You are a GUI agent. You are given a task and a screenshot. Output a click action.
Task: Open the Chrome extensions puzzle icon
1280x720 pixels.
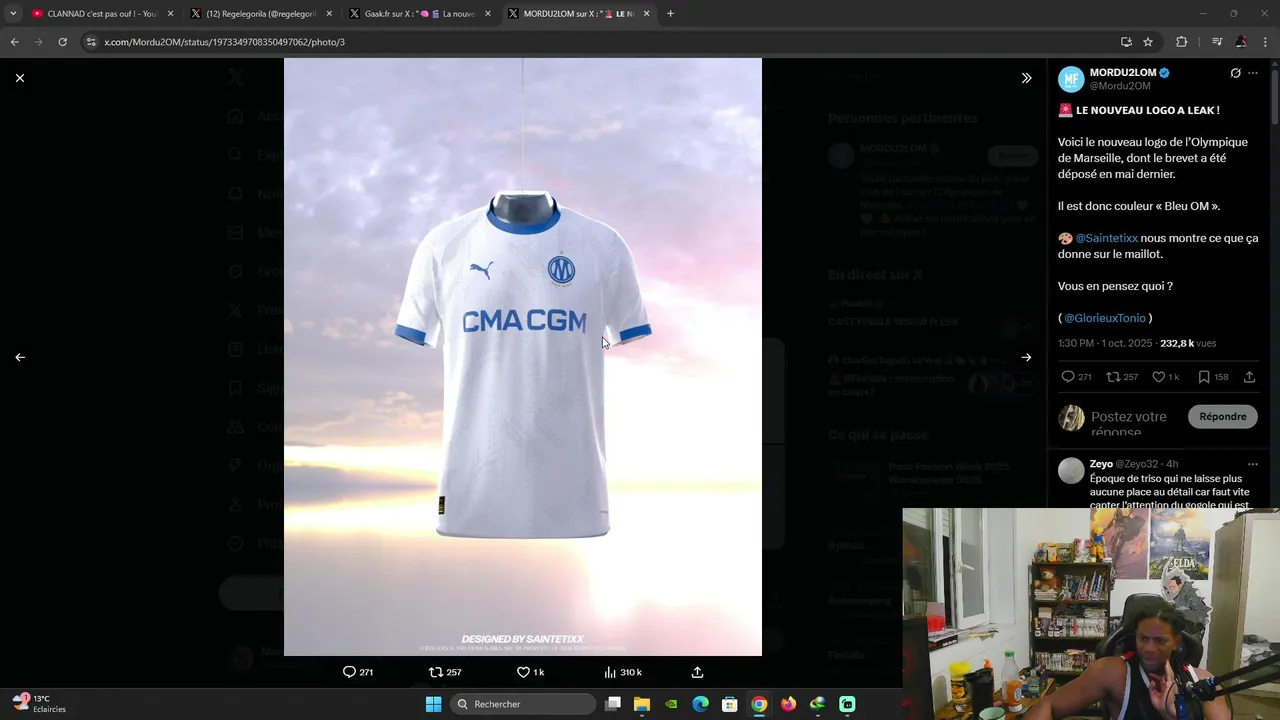pos(1181,42)
